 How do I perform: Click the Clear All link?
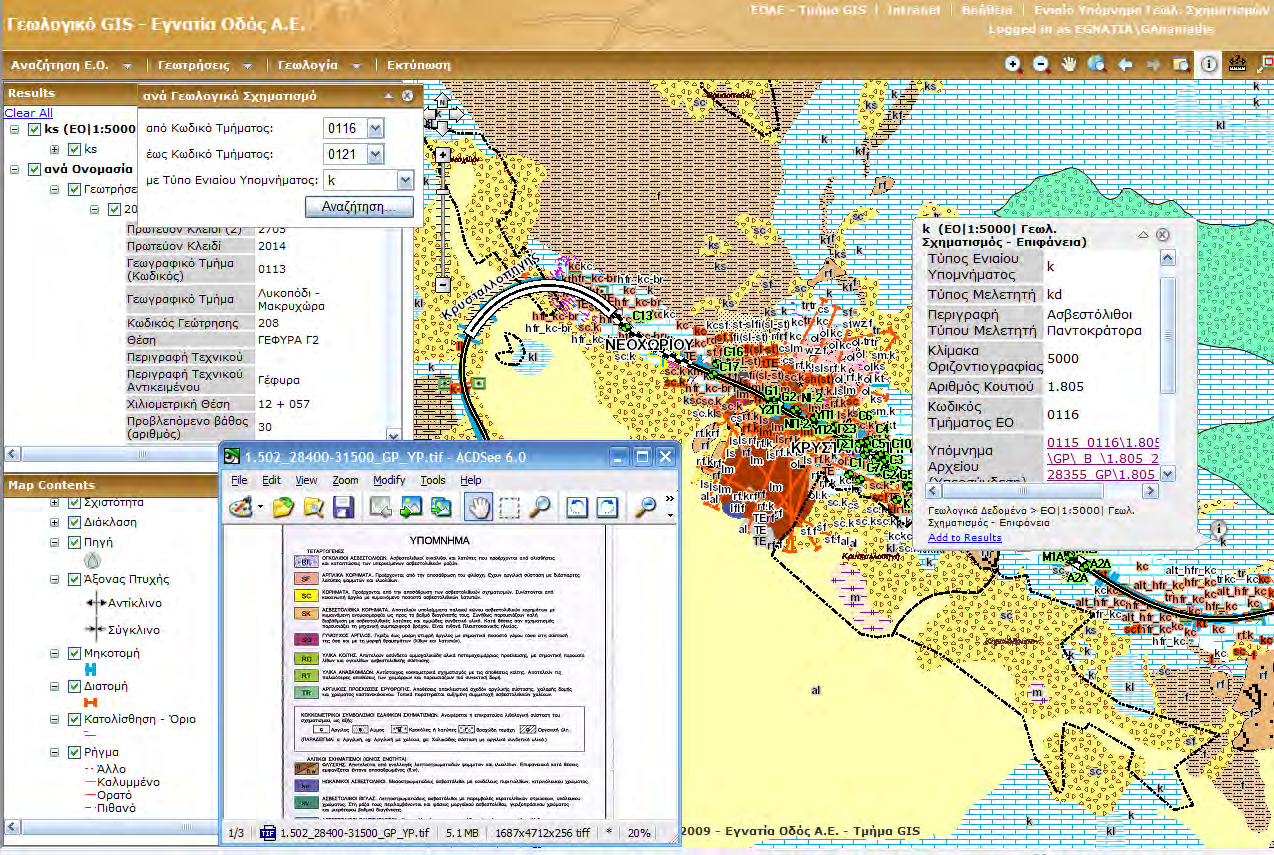point(28,113)
